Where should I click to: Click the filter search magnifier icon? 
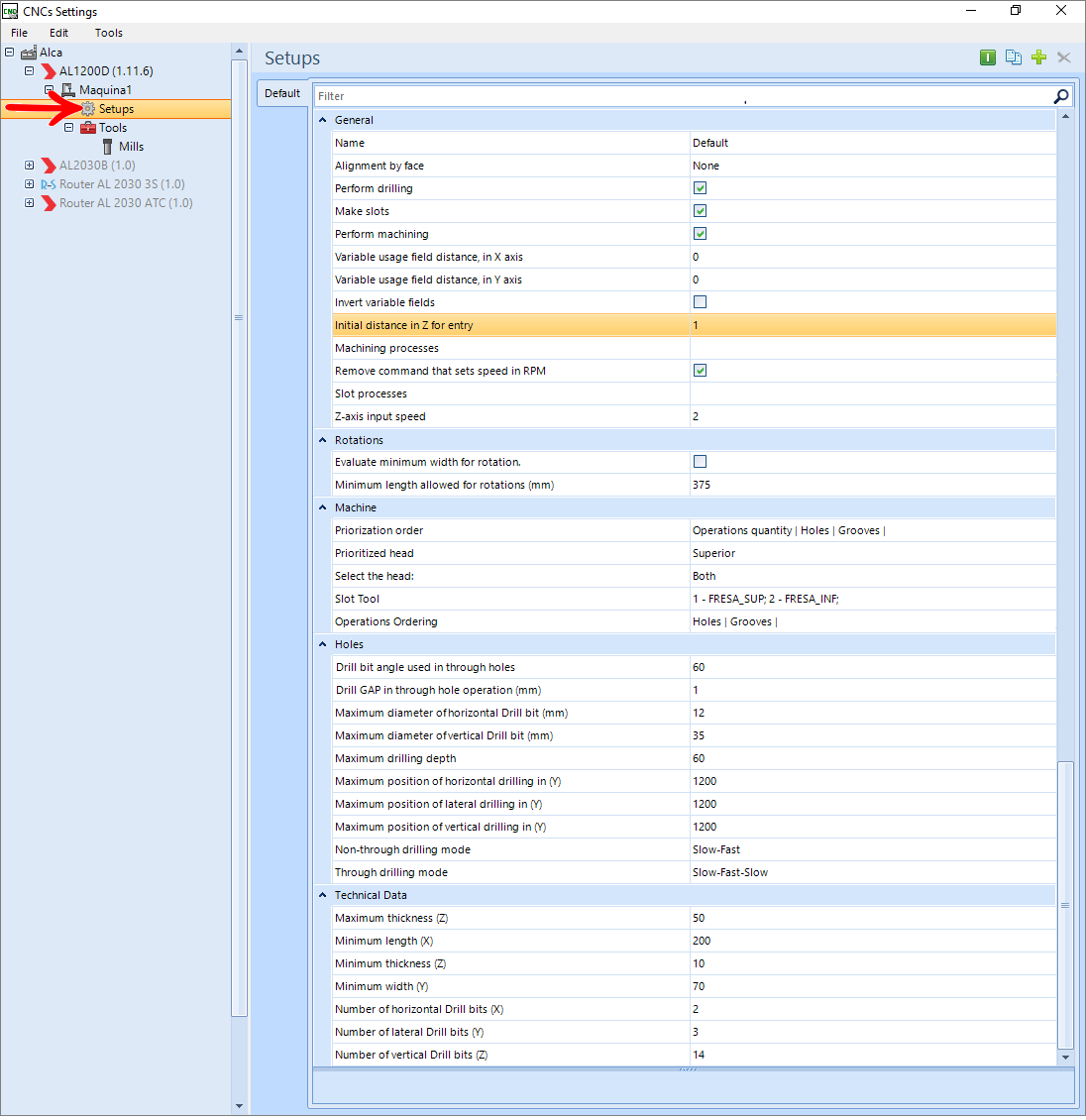click(1061, 96)
